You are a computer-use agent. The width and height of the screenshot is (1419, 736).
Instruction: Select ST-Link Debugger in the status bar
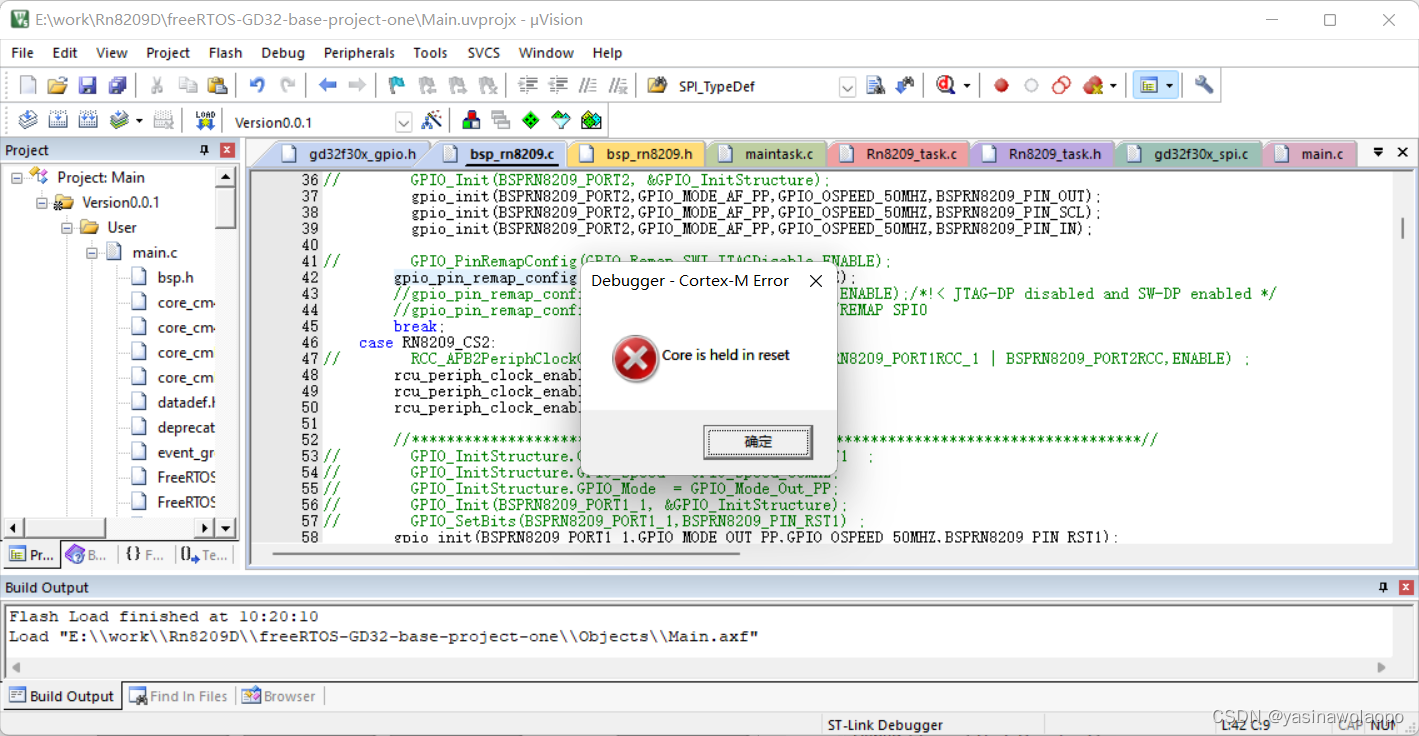[884, 724]
